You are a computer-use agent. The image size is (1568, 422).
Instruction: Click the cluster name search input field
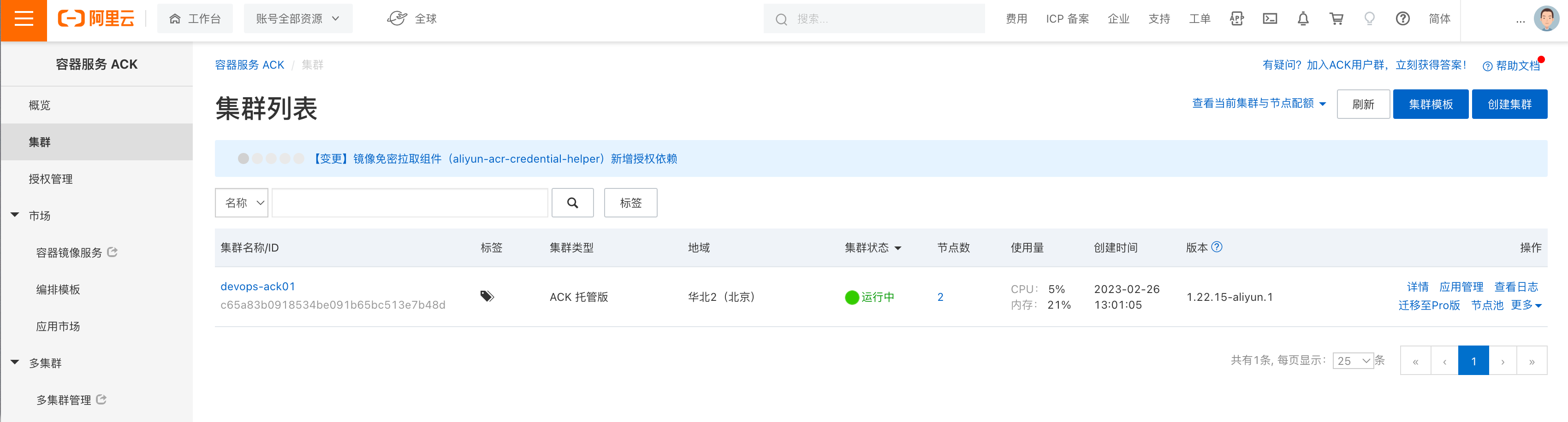(410, 203)
